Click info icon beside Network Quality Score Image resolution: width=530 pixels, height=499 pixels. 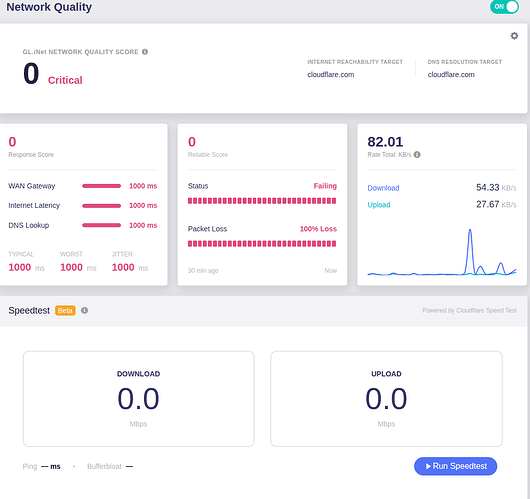coord(145,52)
